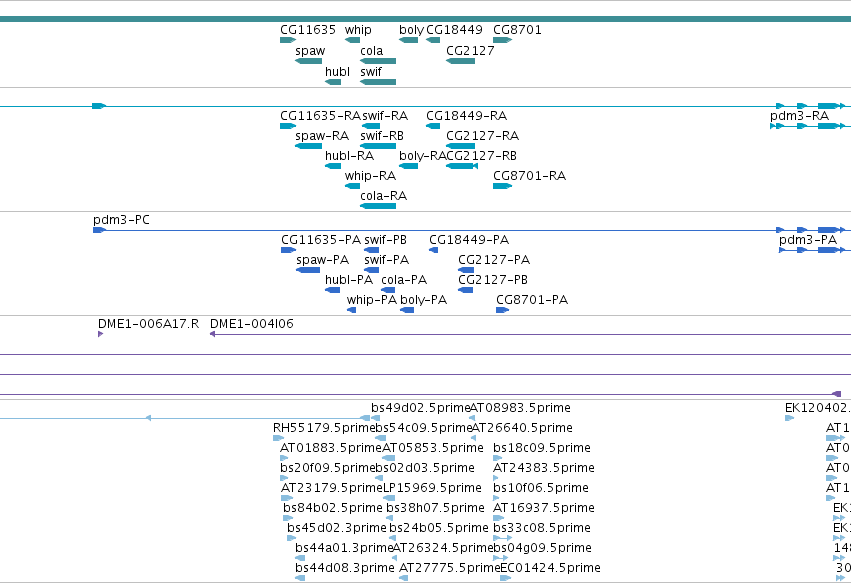Select the whip gene glyph label
Image resolution: width=851 pixels, height=583 pixels.
coord(358,30)
